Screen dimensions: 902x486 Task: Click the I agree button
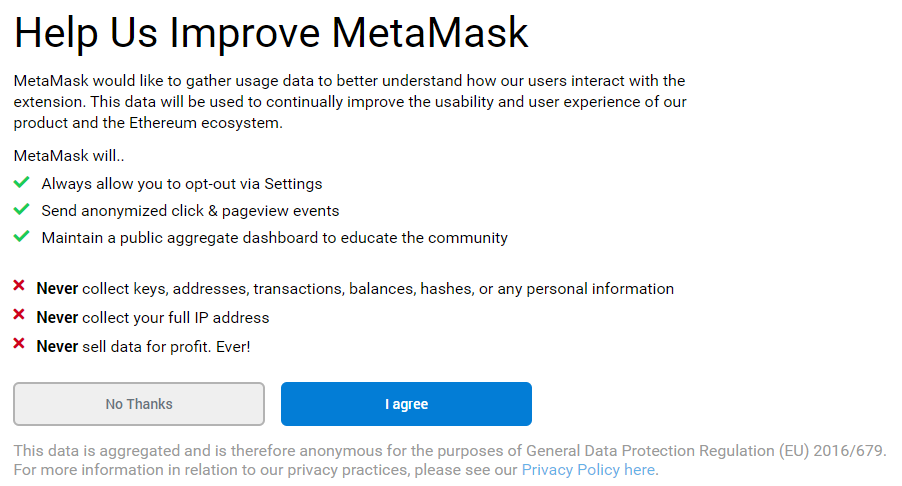coord(406,404)
